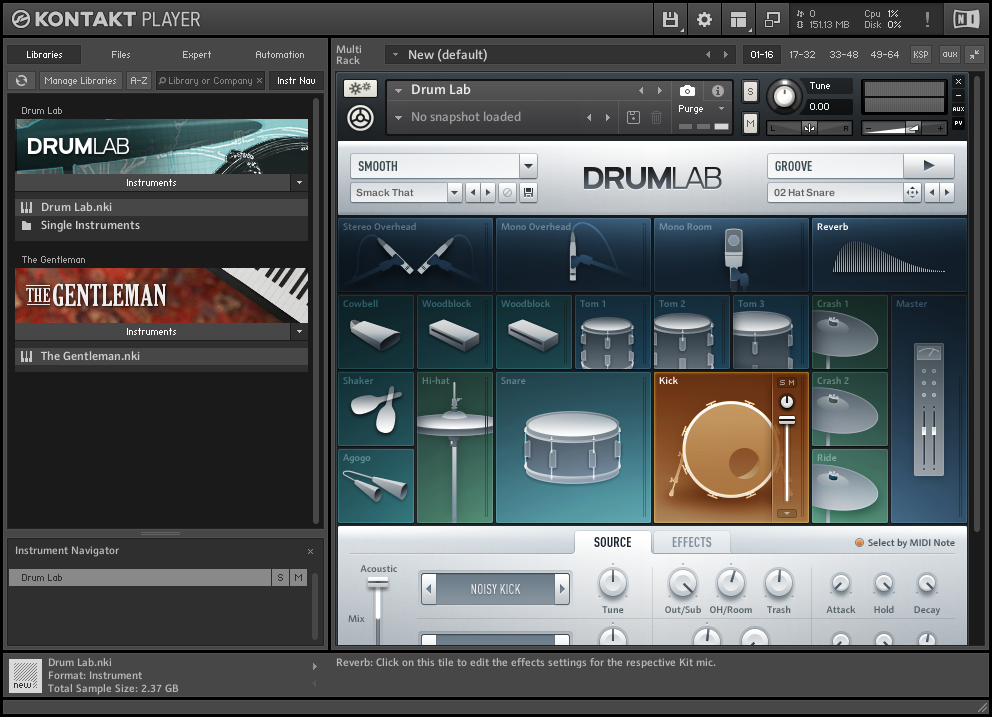
Task: Enable Select by MIDI Note
Action: (x=904, y=542)
